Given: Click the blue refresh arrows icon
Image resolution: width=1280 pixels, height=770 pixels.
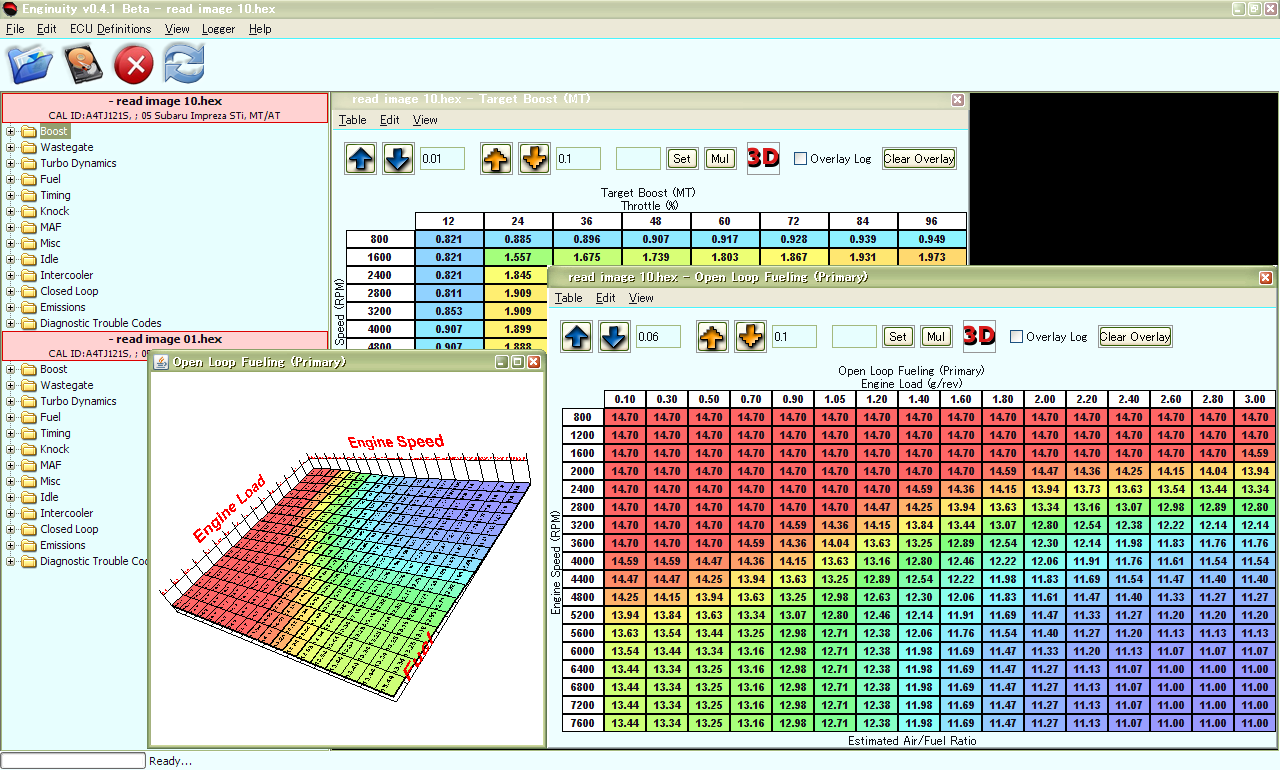Looking at the screenshot, I should click(184, 66).
